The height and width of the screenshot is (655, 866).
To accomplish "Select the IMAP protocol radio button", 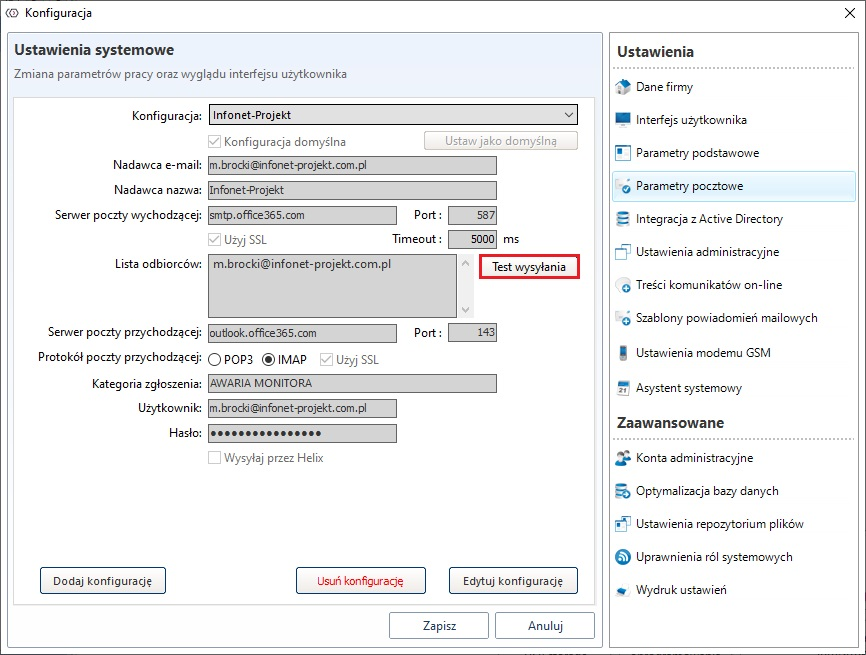I will pos(268,359).
